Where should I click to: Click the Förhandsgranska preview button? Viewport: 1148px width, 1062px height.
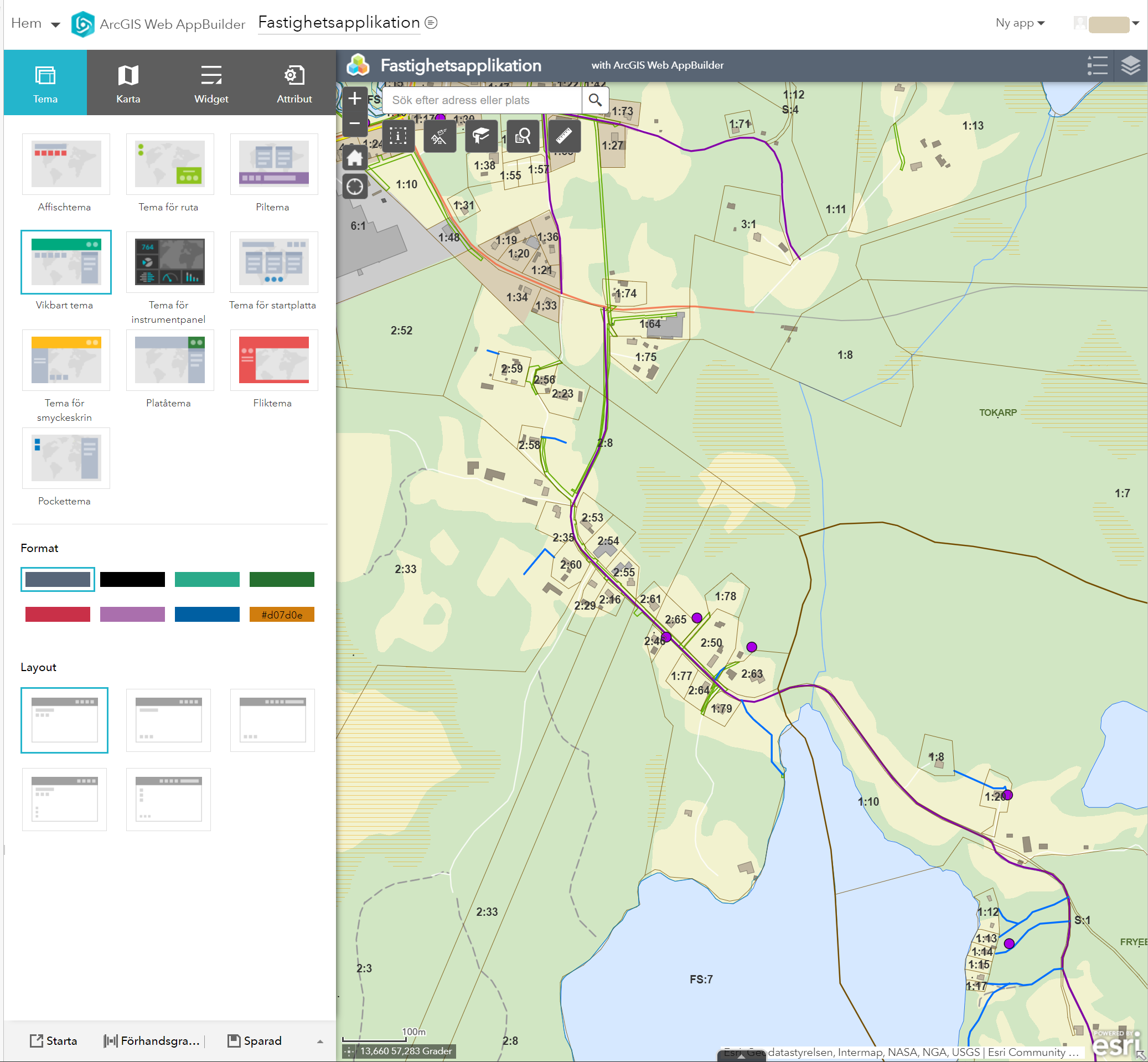point(152,1041)
